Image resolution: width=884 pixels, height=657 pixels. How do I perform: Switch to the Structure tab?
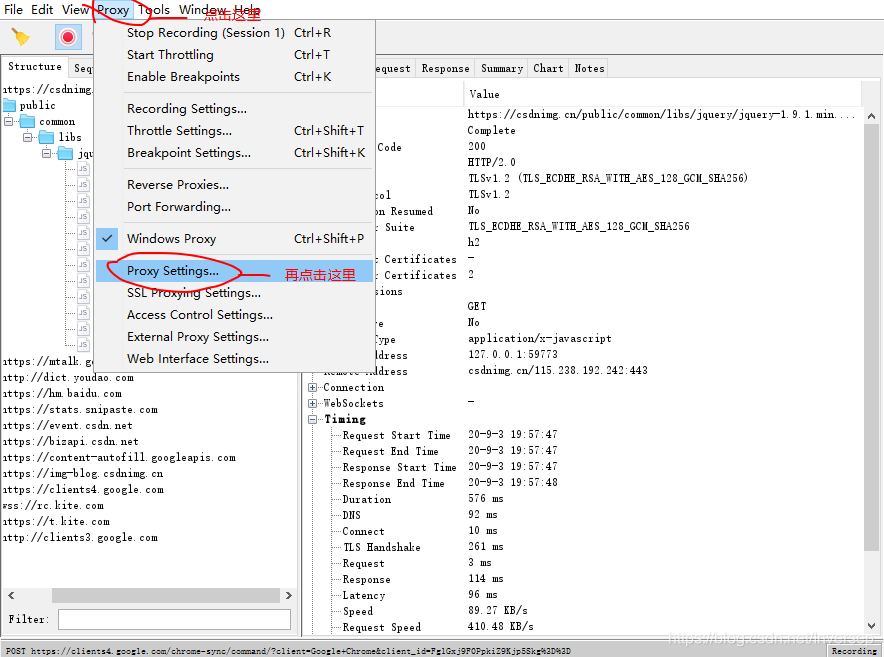[x=35, y=67]
